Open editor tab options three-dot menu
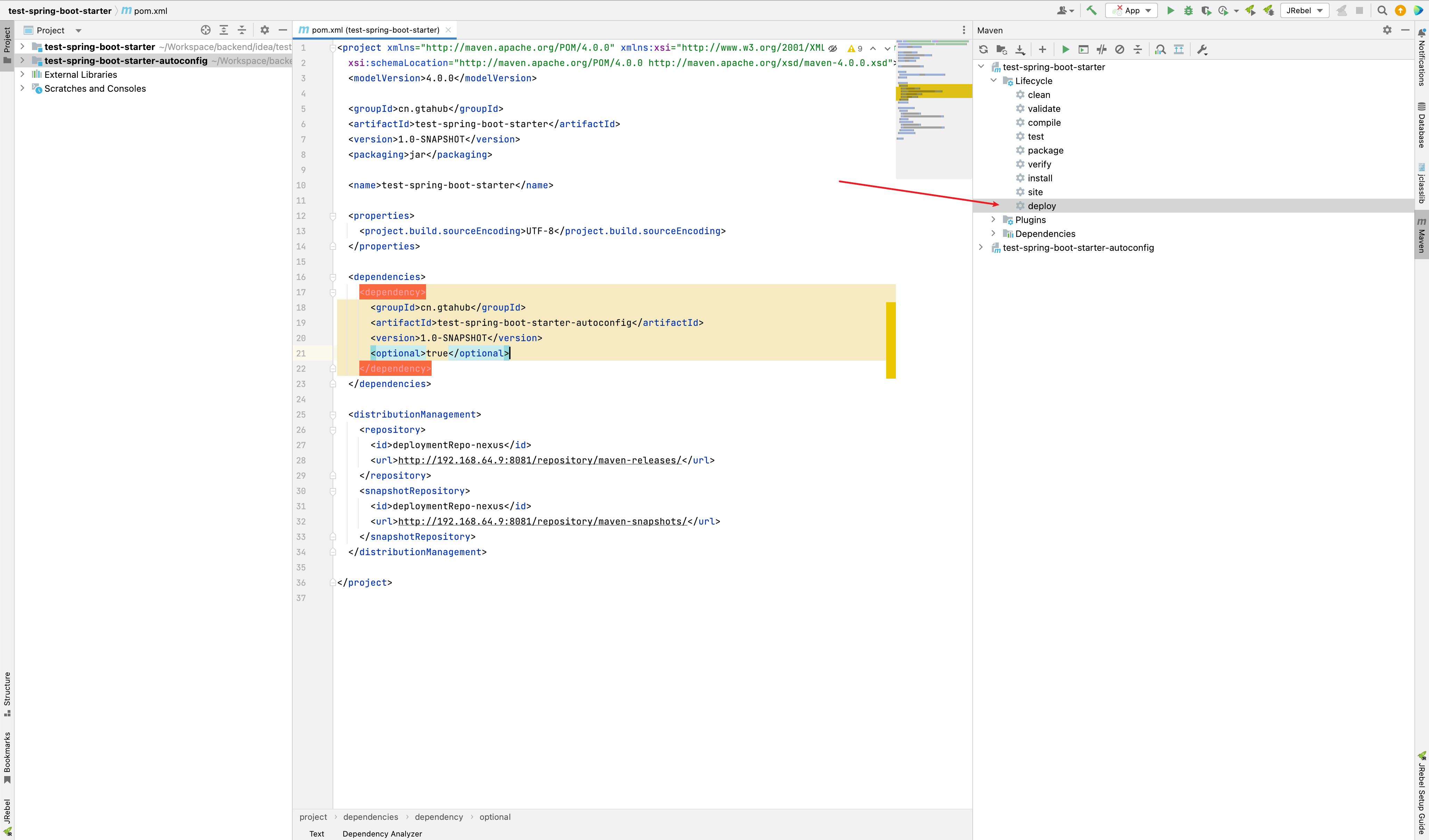The width and height of the screenshot is (1429, 840). pyautogui.click(x=963, y=30)
